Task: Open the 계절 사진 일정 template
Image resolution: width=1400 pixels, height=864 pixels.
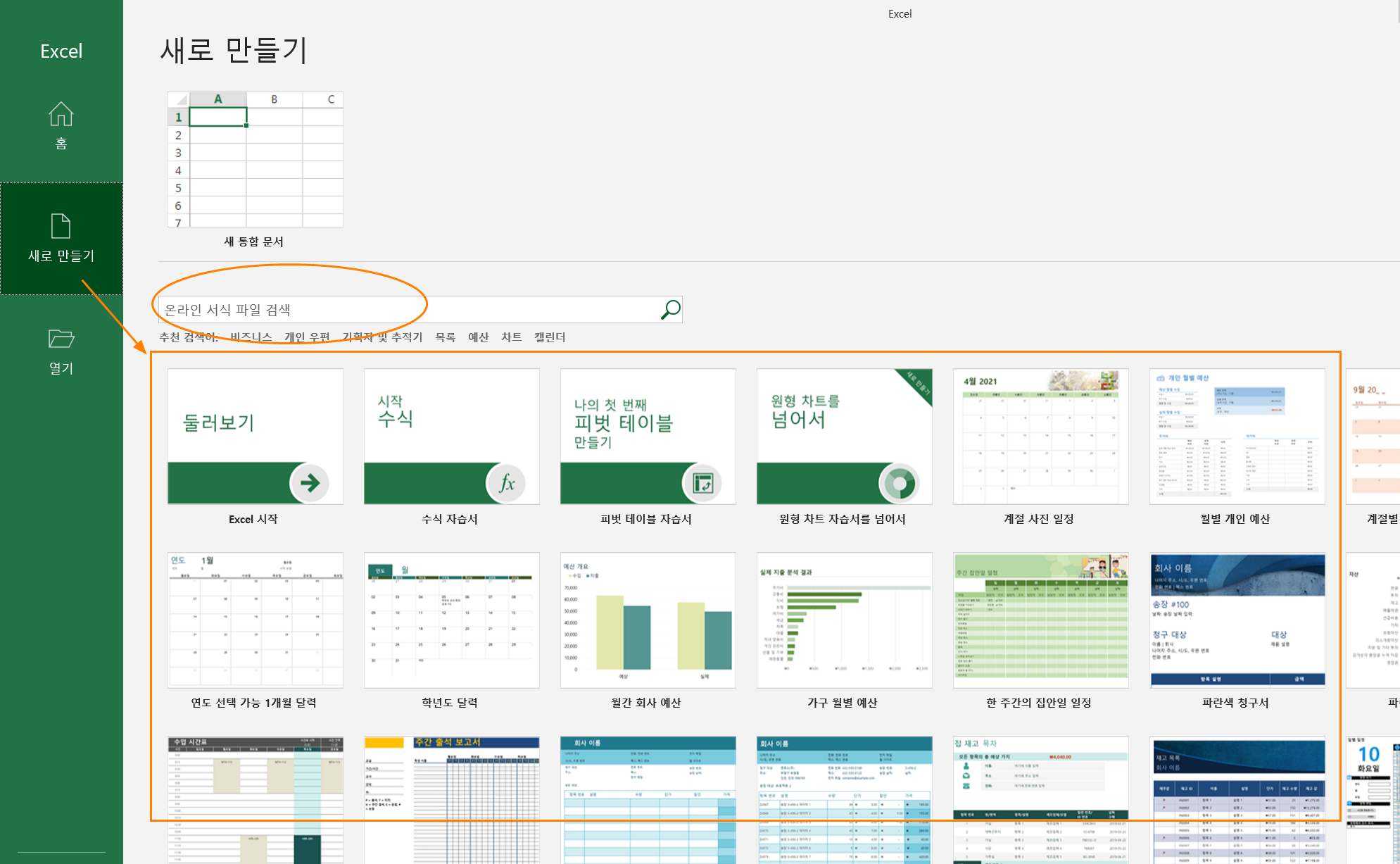Action: [1040, 437]
